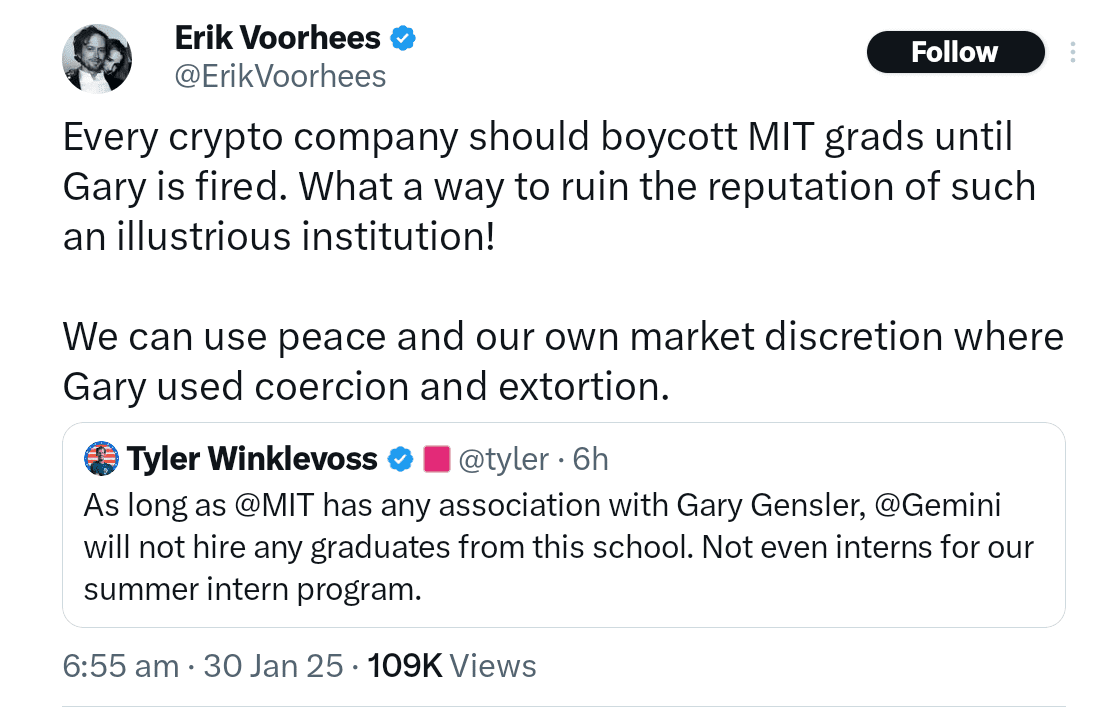Open the three-dot more options menu

1074,52
